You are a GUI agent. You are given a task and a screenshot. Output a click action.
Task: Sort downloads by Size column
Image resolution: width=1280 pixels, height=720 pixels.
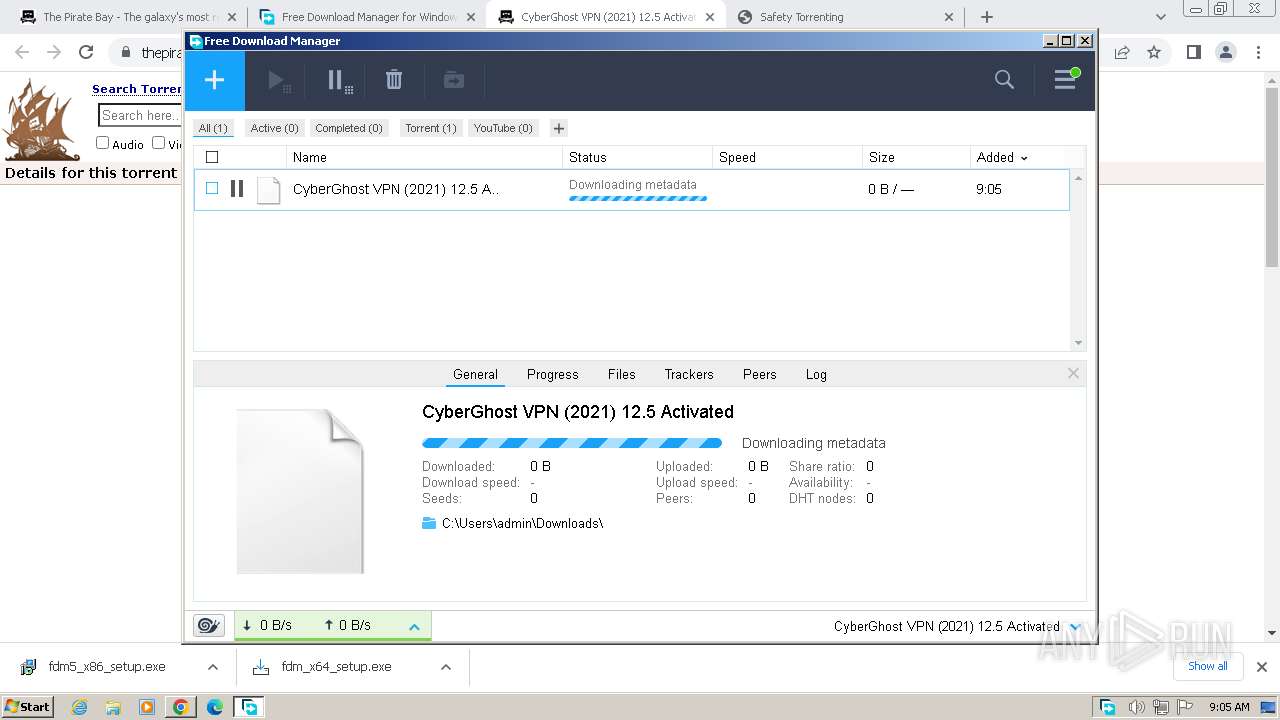[916, 157]
